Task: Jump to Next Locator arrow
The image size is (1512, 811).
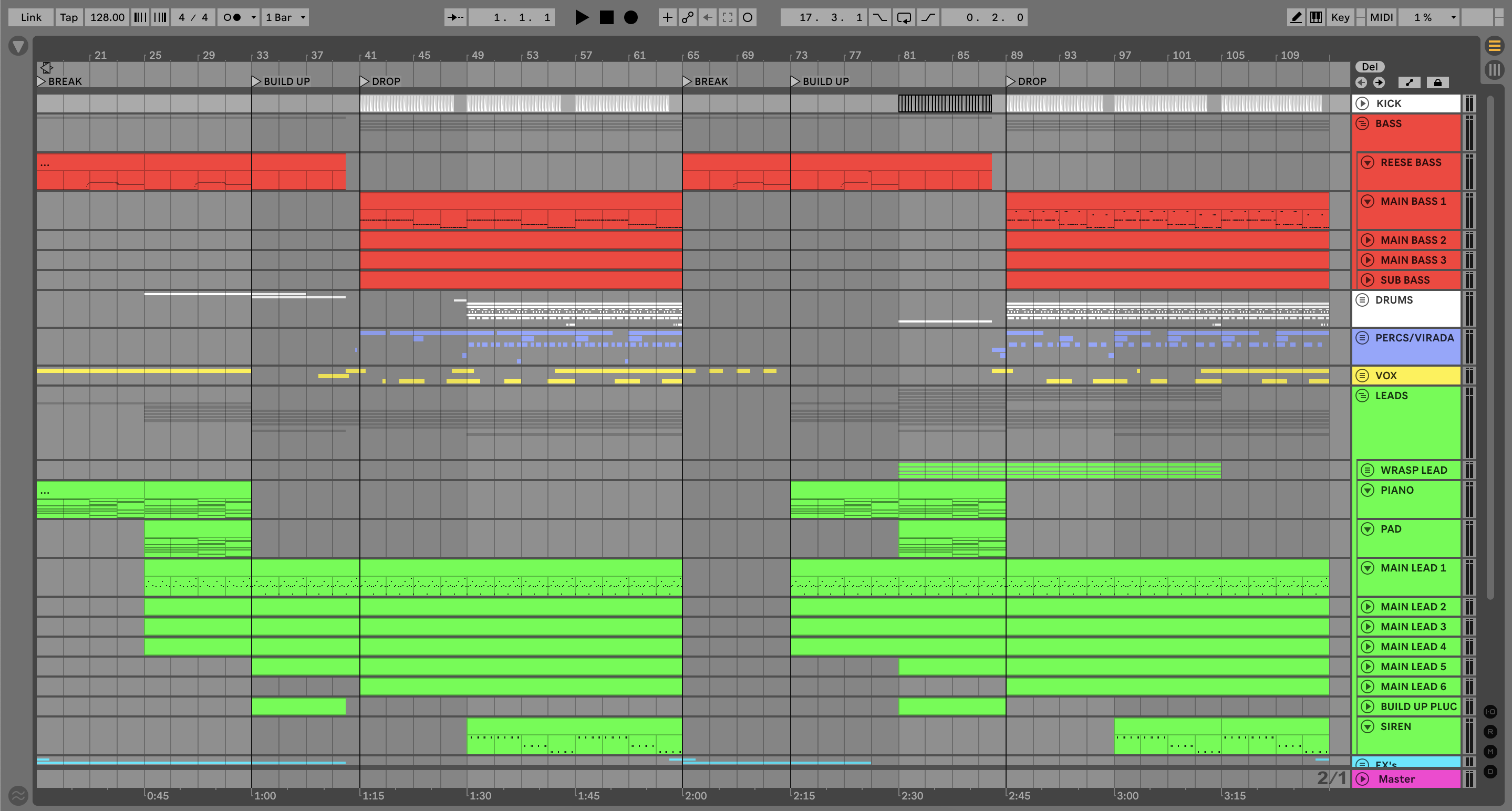Action: click(x=1379, y=83)
